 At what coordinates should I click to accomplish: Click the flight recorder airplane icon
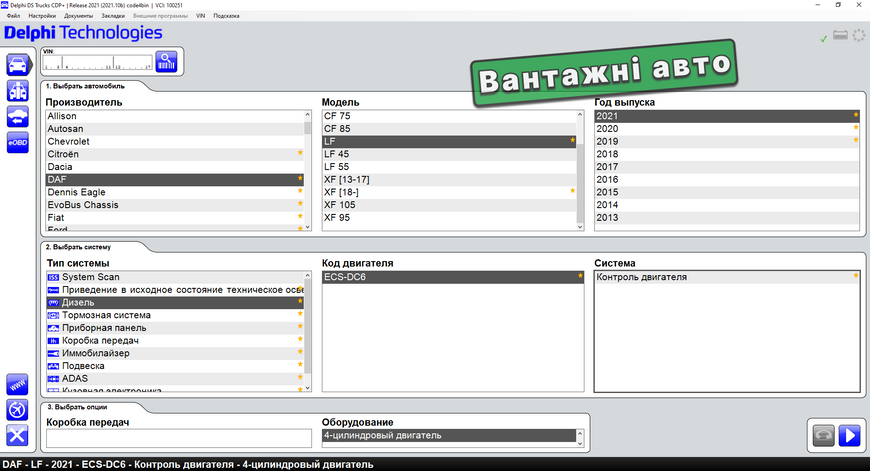(x=17, y=410)
